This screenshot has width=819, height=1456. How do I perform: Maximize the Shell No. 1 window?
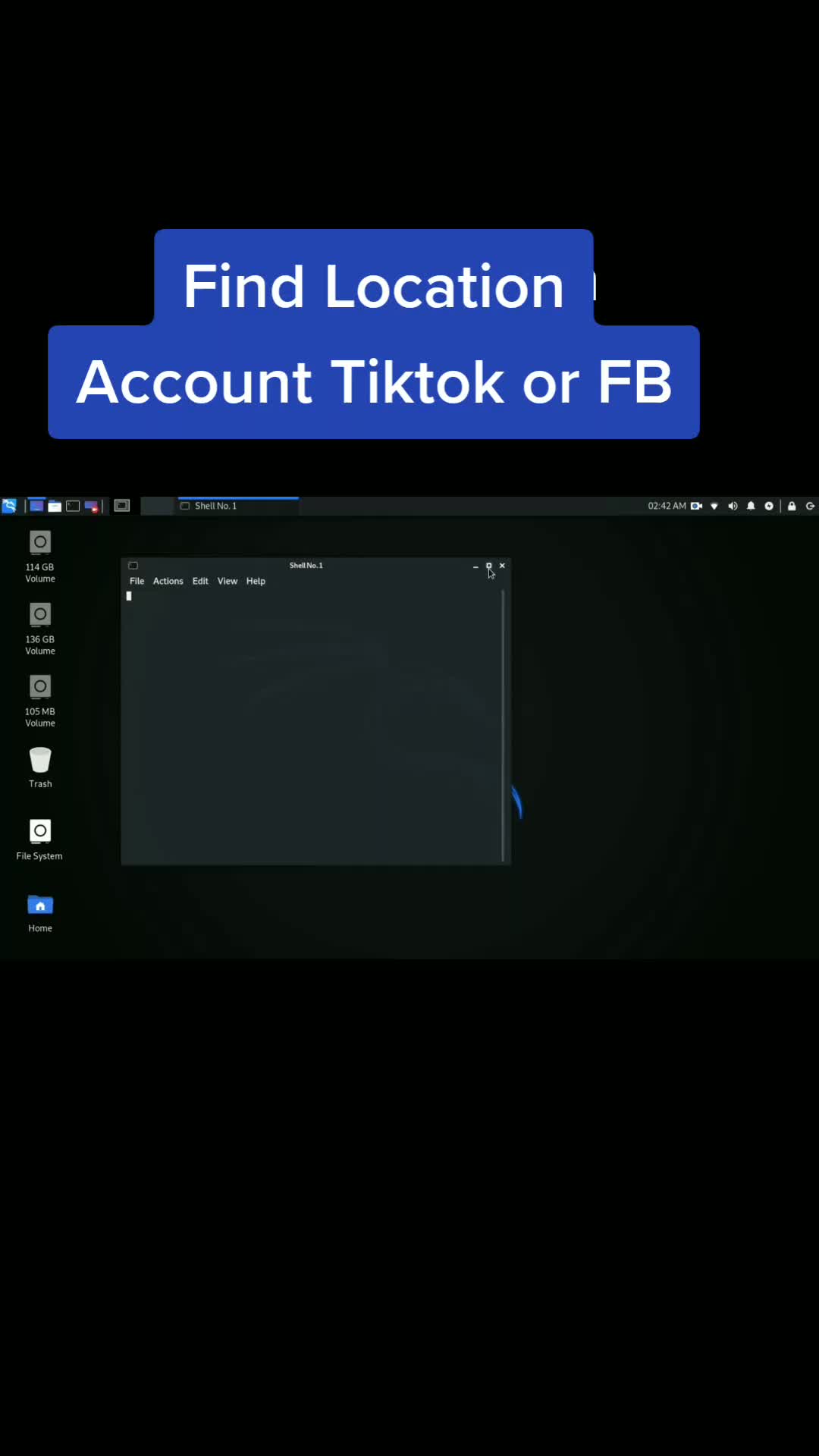[489, 566]
